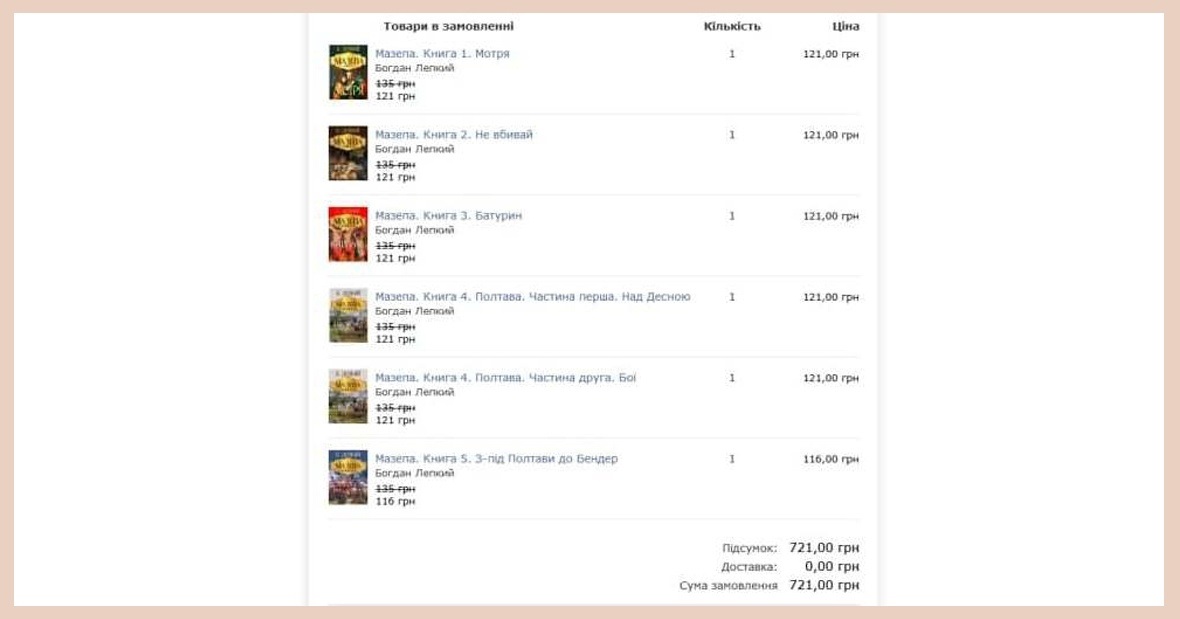Click the 116,00 грн price of Книга 5
This screenshot has width=1180, height=619.
pos(831,459)
